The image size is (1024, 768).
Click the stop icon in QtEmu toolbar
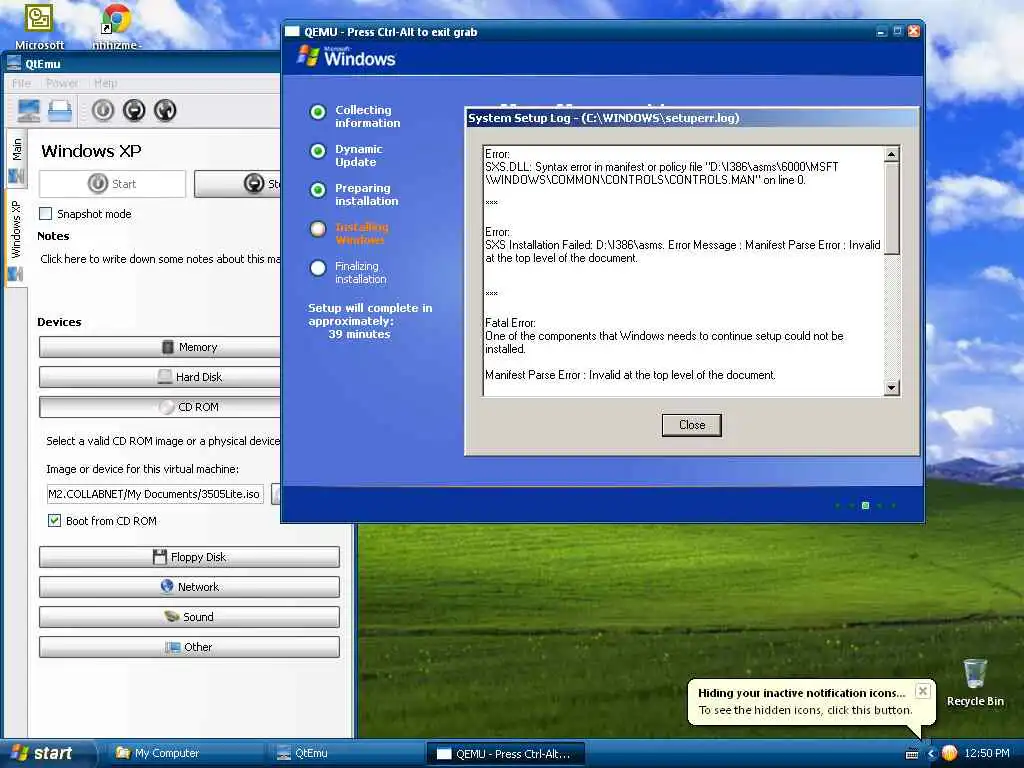point(134,110)
